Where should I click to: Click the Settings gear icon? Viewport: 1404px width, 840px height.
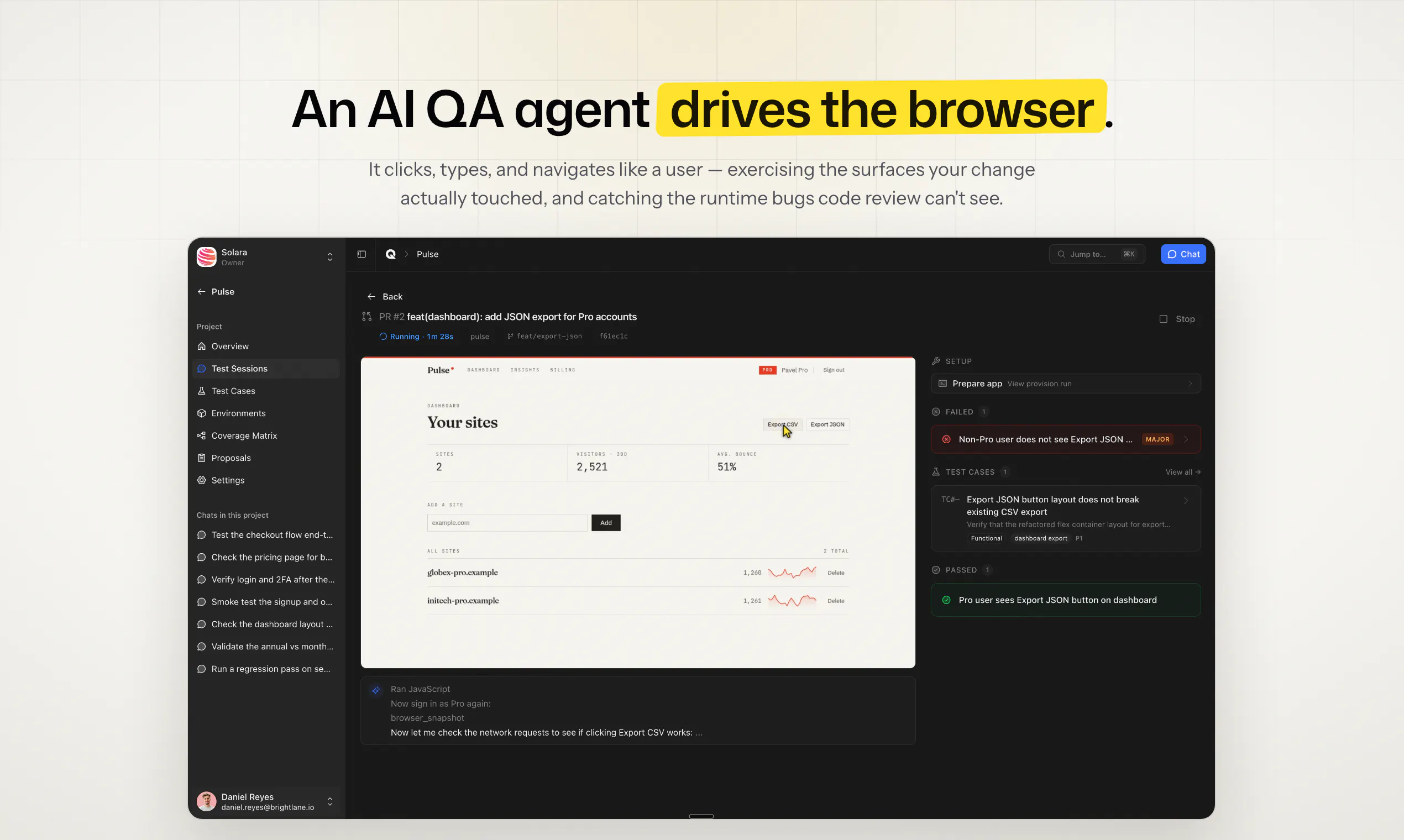201,480
